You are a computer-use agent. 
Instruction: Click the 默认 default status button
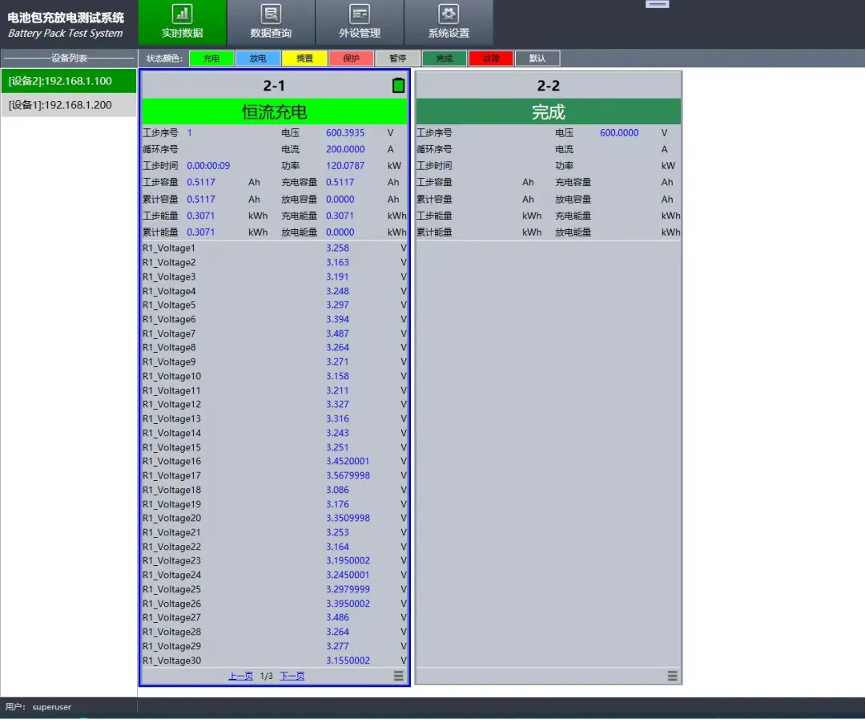click(x=537, y=59)
